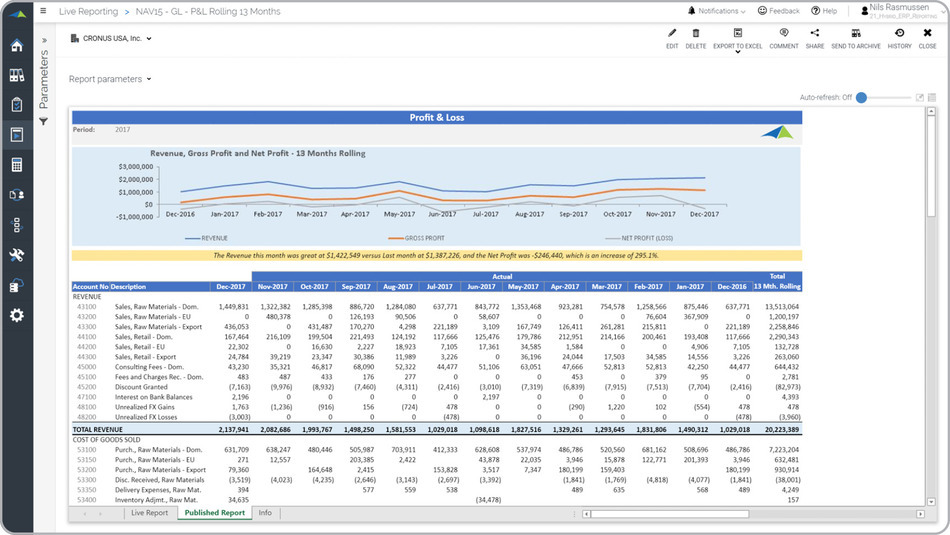Viewport: 950px width, 535px height.
Task: Go to Home in the sidebar
Action: coord(17,46)
